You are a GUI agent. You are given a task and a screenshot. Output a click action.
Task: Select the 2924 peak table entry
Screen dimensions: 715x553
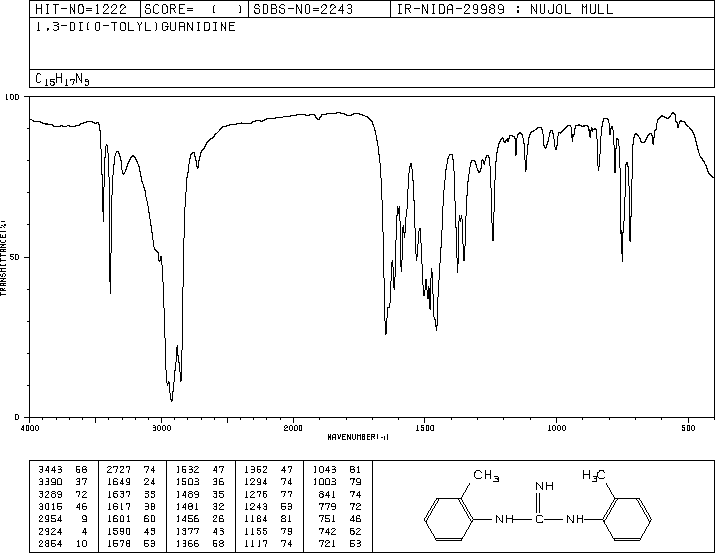[62, 532]
